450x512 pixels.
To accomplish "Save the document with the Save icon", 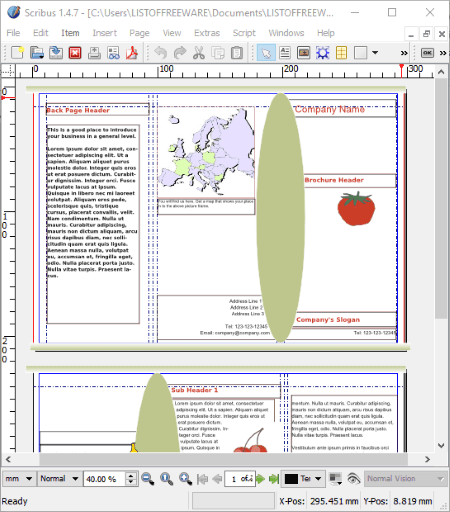I will pos(56,53).
